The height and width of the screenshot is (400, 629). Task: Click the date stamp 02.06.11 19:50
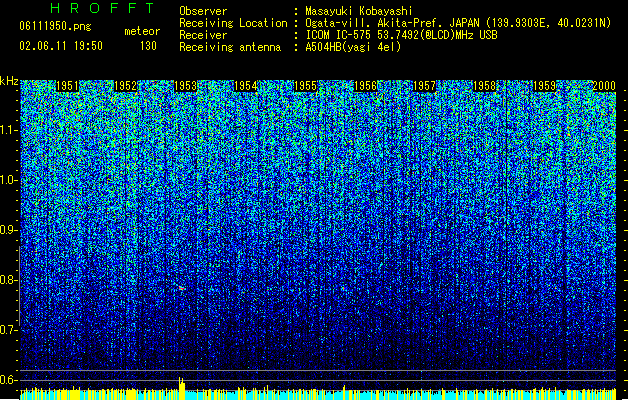click(61, 46)
